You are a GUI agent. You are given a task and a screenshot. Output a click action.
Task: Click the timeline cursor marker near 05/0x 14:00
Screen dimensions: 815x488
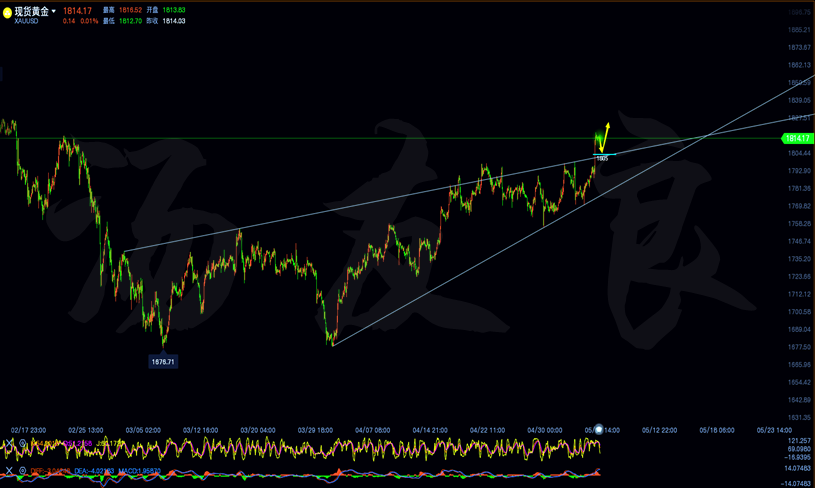tap(598, 430)
